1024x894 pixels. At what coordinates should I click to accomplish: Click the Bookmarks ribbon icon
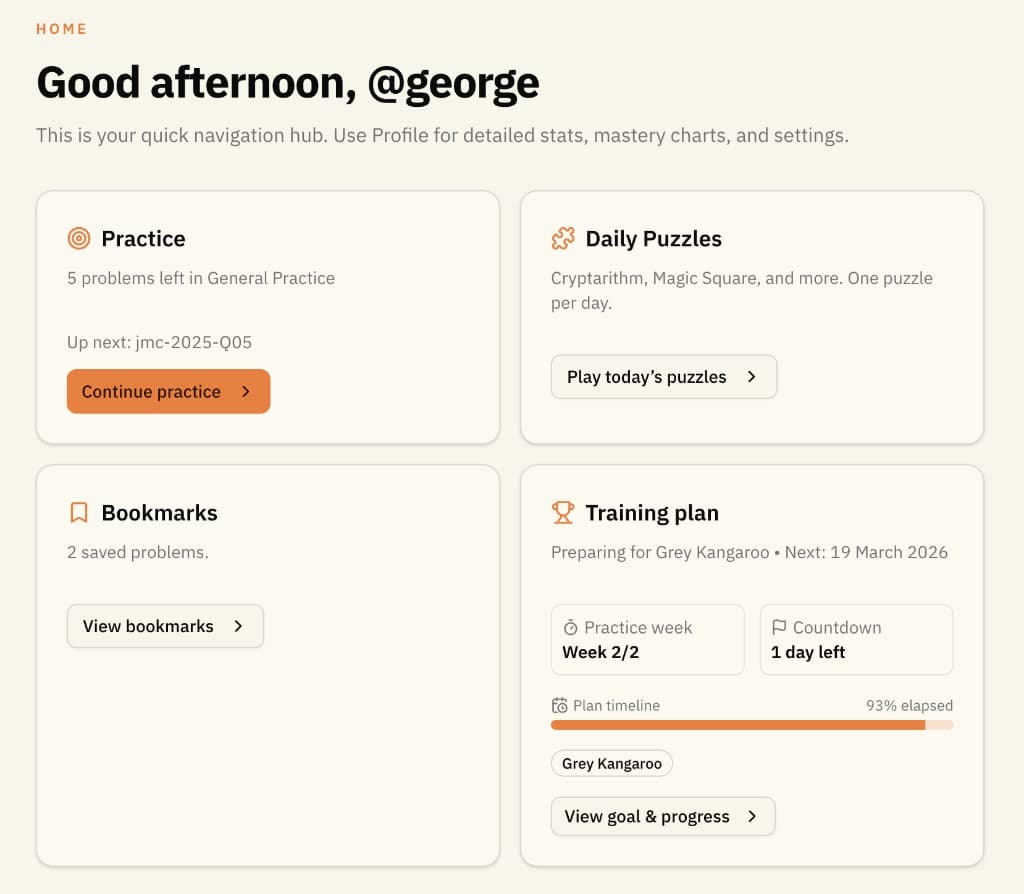coord(78,512)
